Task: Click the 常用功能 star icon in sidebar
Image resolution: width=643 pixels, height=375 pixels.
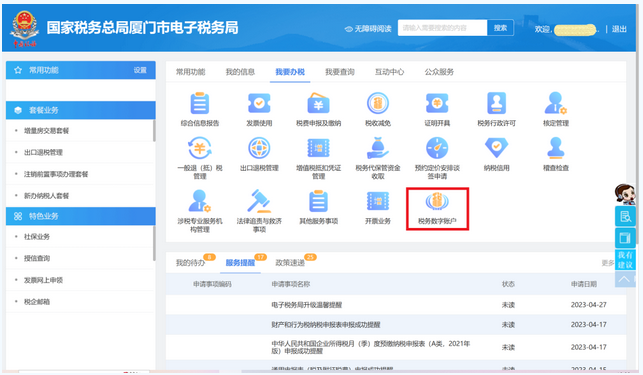Action: (18, 70)
